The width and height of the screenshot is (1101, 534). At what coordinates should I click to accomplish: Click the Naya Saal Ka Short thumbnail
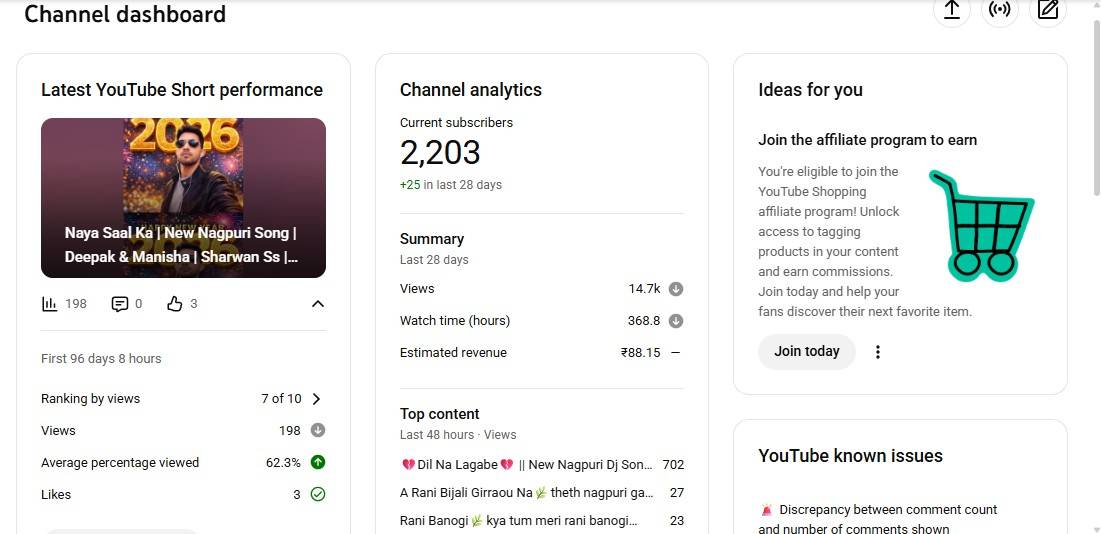(183, 197)
